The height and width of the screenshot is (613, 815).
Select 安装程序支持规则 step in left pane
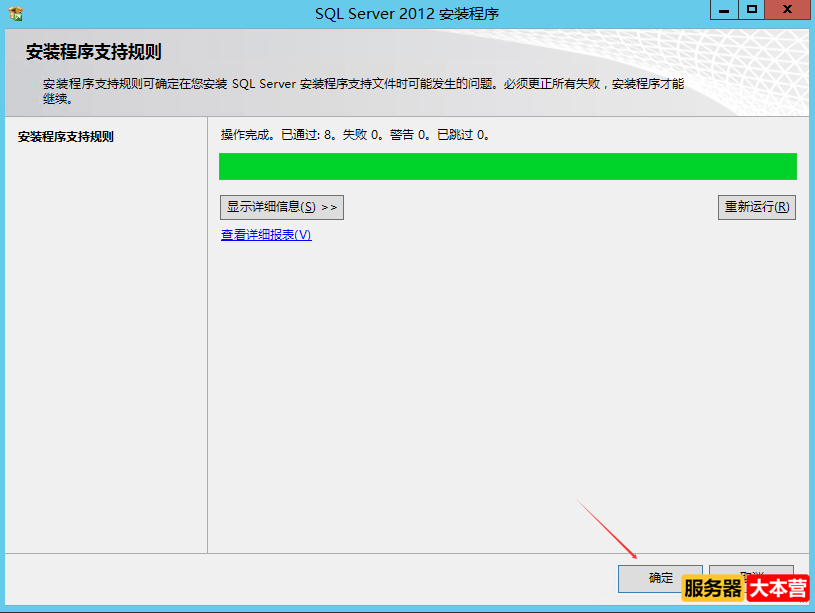pyautogui.click(x=65, y=137)
